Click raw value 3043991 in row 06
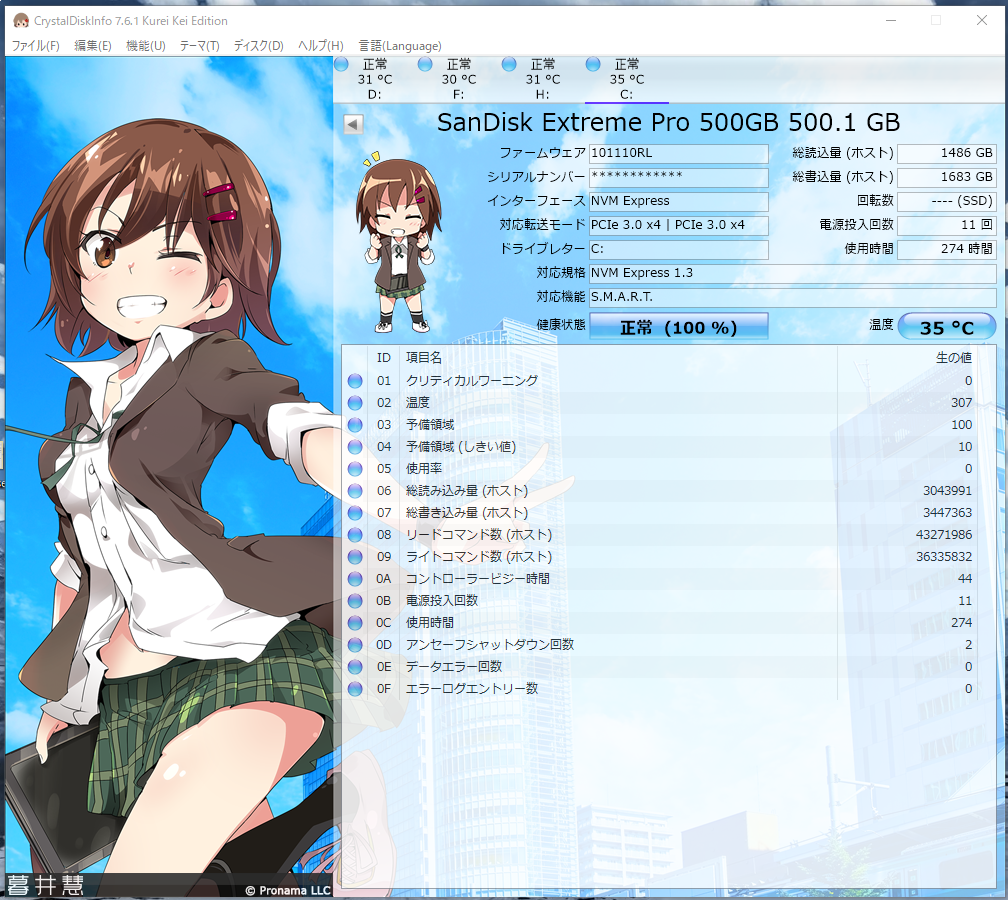The width and height of the screenshot is (1008, 900). click(x=948, y=490)
